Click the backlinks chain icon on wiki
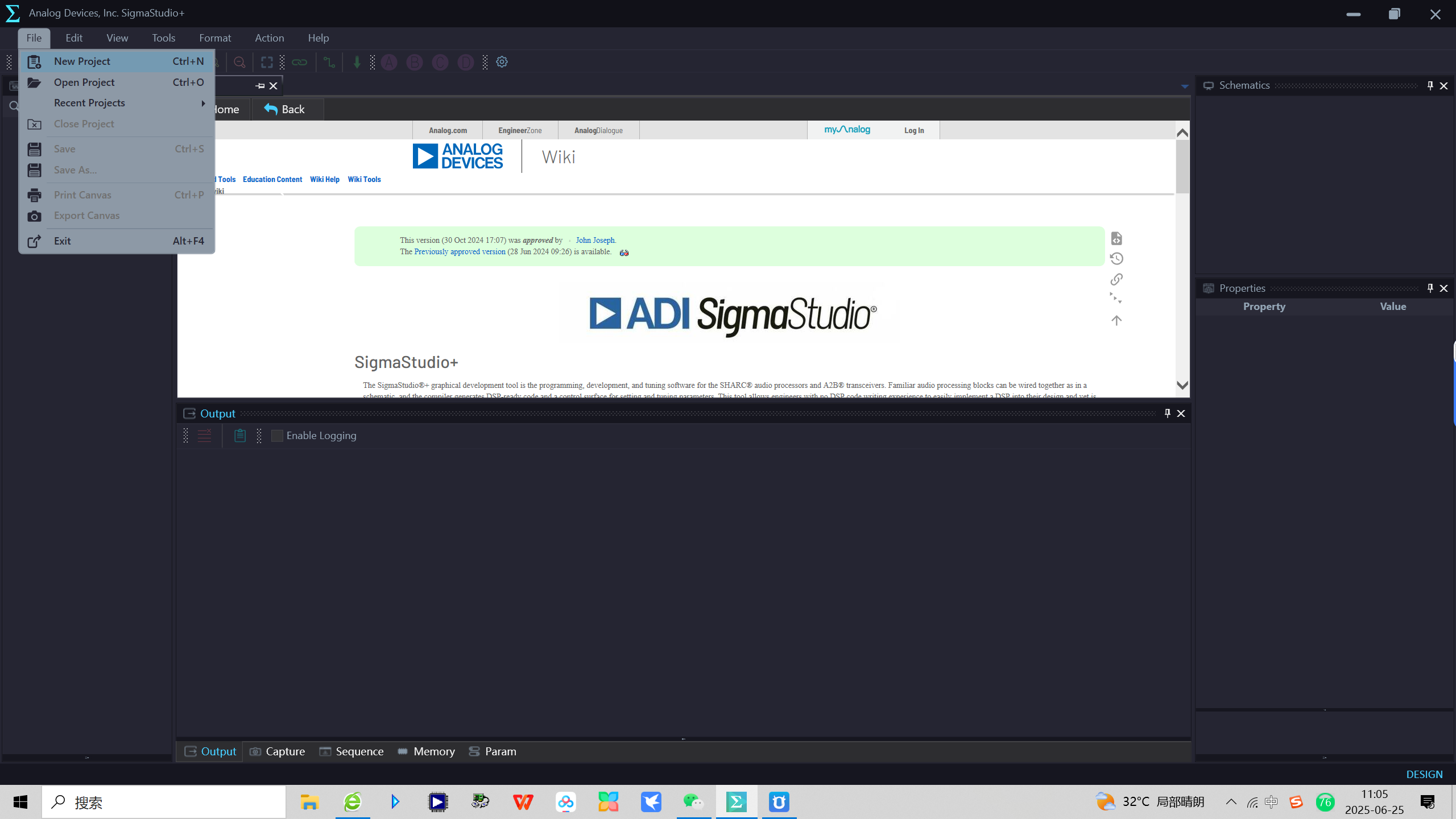 tap(1116, 279)
